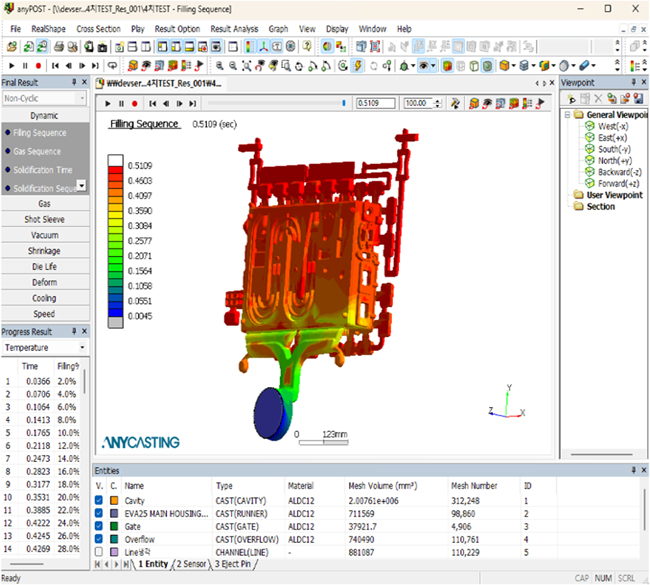Pin the Final Result panel
The height and width of the screenshot is (585, 650).
[x=73, y=82]
